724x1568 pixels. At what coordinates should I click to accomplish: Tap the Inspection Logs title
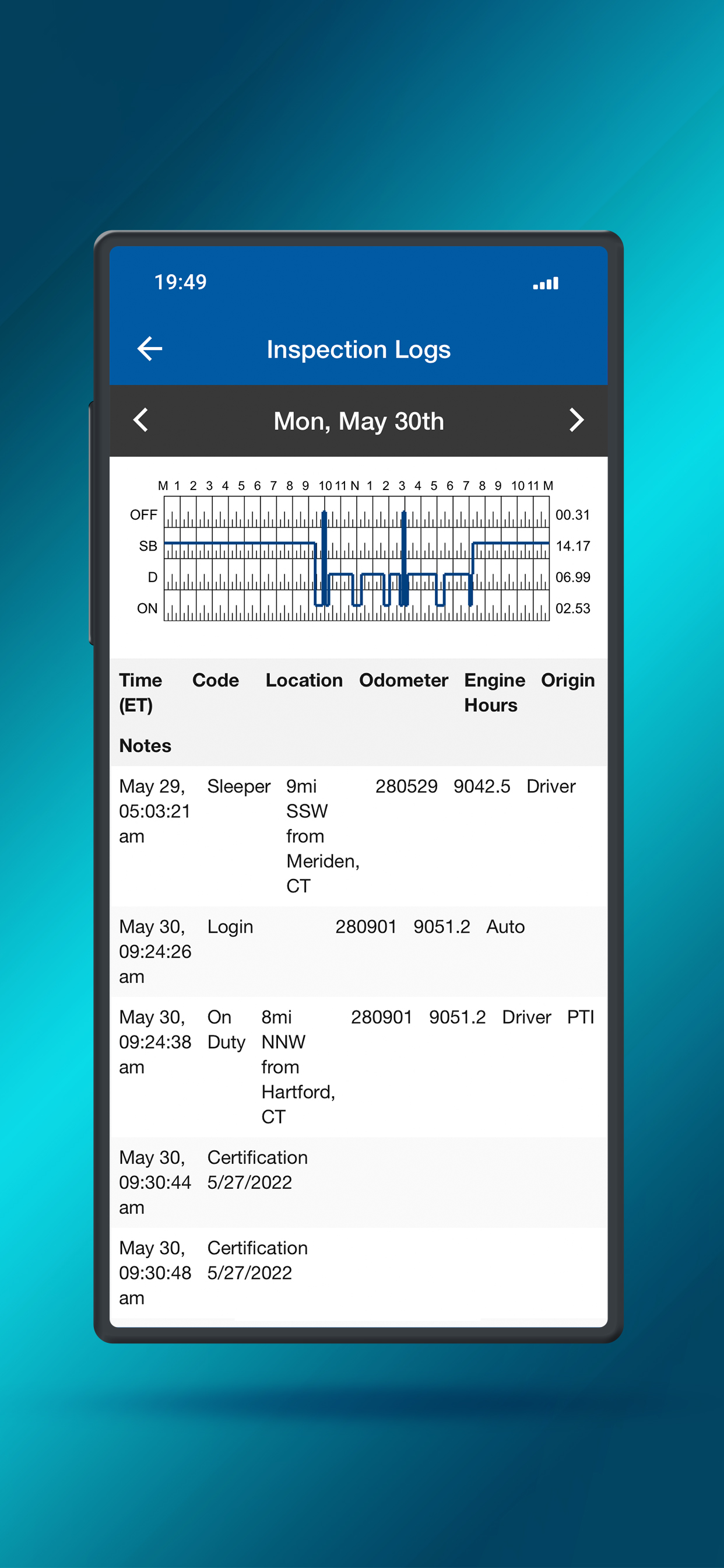coord(359,349)
